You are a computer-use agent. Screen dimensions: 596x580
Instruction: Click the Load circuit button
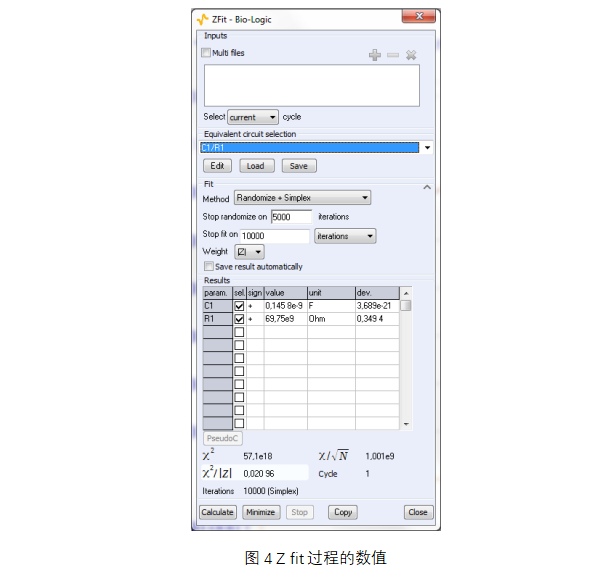[257, 166]
